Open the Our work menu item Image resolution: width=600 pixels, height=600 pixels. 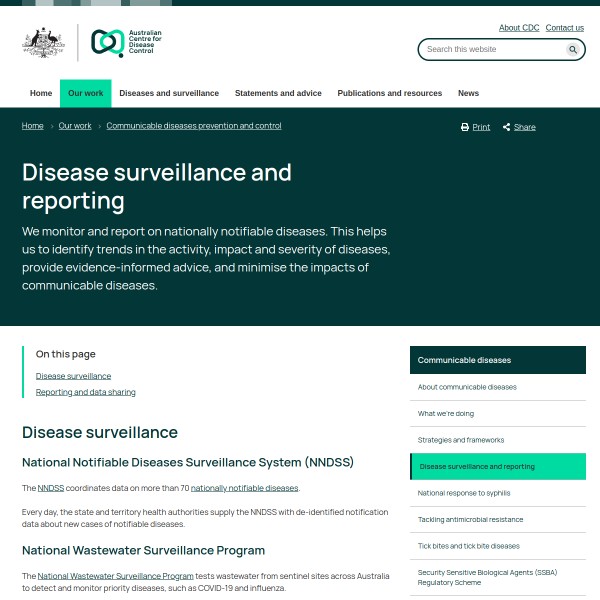click(86, 93)
